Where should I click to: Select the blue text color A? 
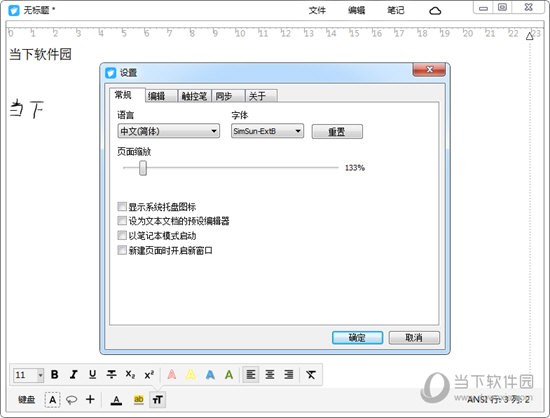210,375
